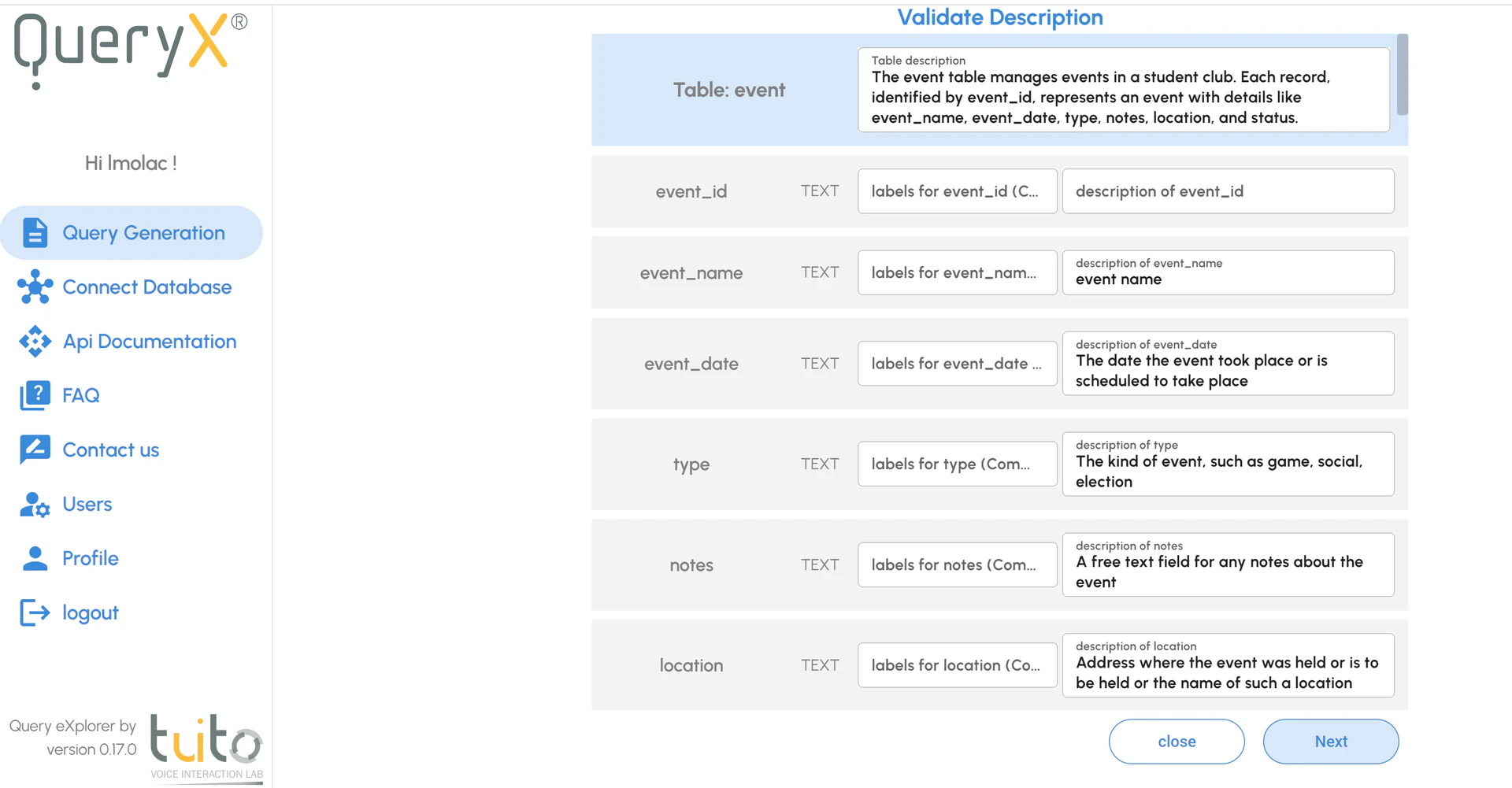The height and width of the screenshot is (788, 1512).
Task: Click the FAQ question mark icon
Action: coord(35,395)
